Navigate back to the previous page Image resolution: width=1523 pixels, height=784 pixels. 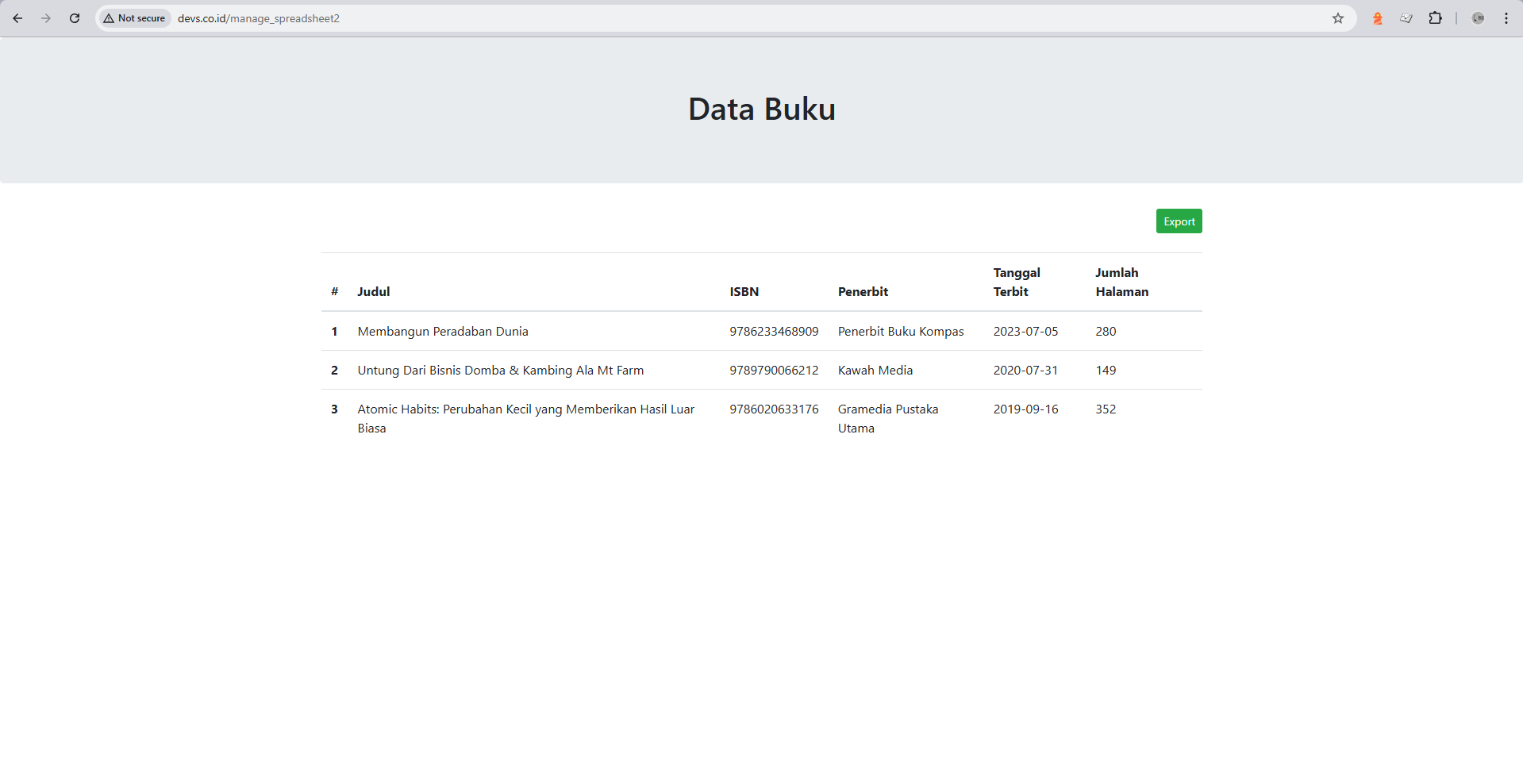pyautogui.click(x=17, y=17)
